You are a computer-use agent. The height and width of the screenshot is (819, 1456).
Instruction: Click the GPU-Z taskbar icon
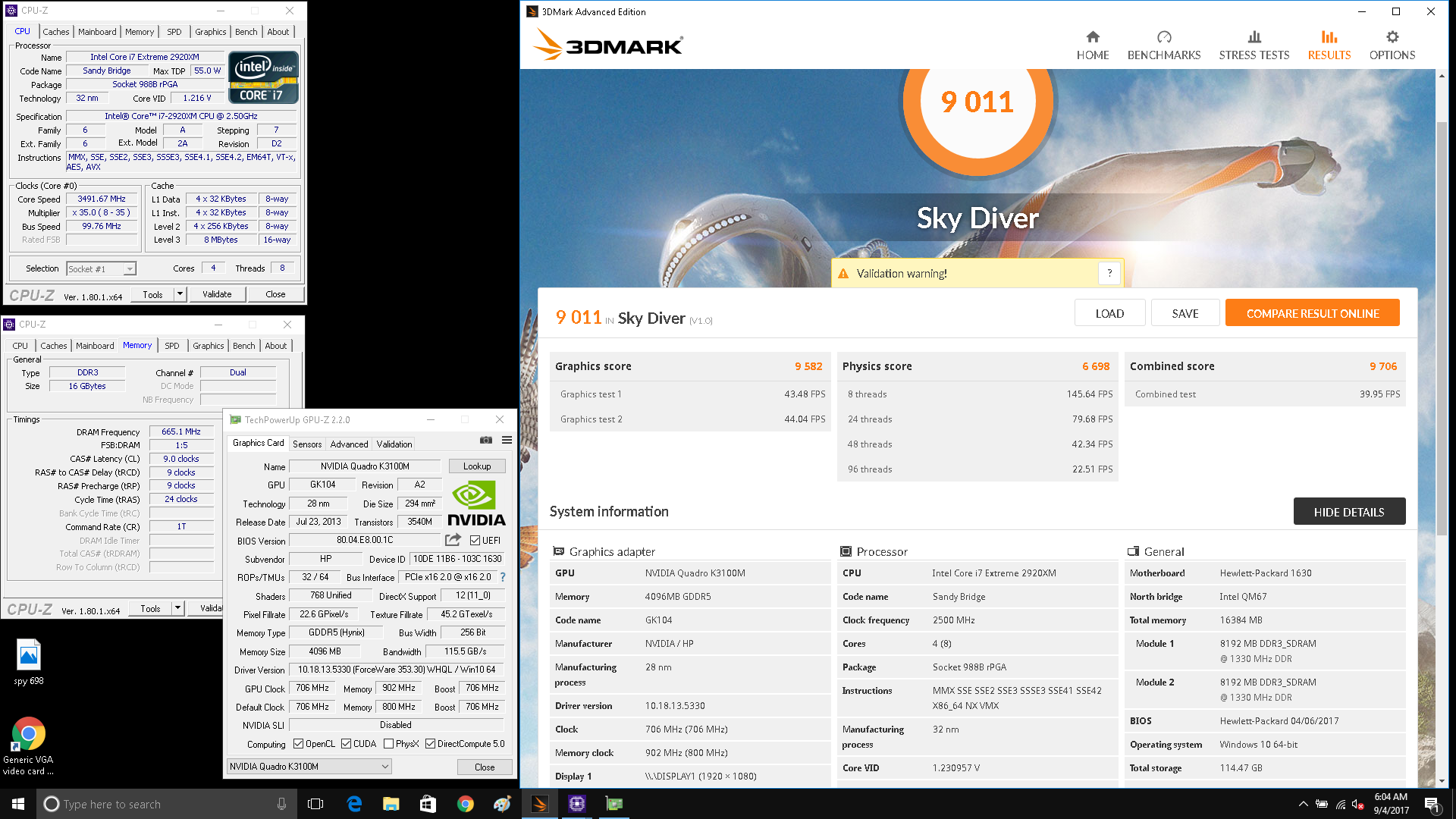[614, 804]
